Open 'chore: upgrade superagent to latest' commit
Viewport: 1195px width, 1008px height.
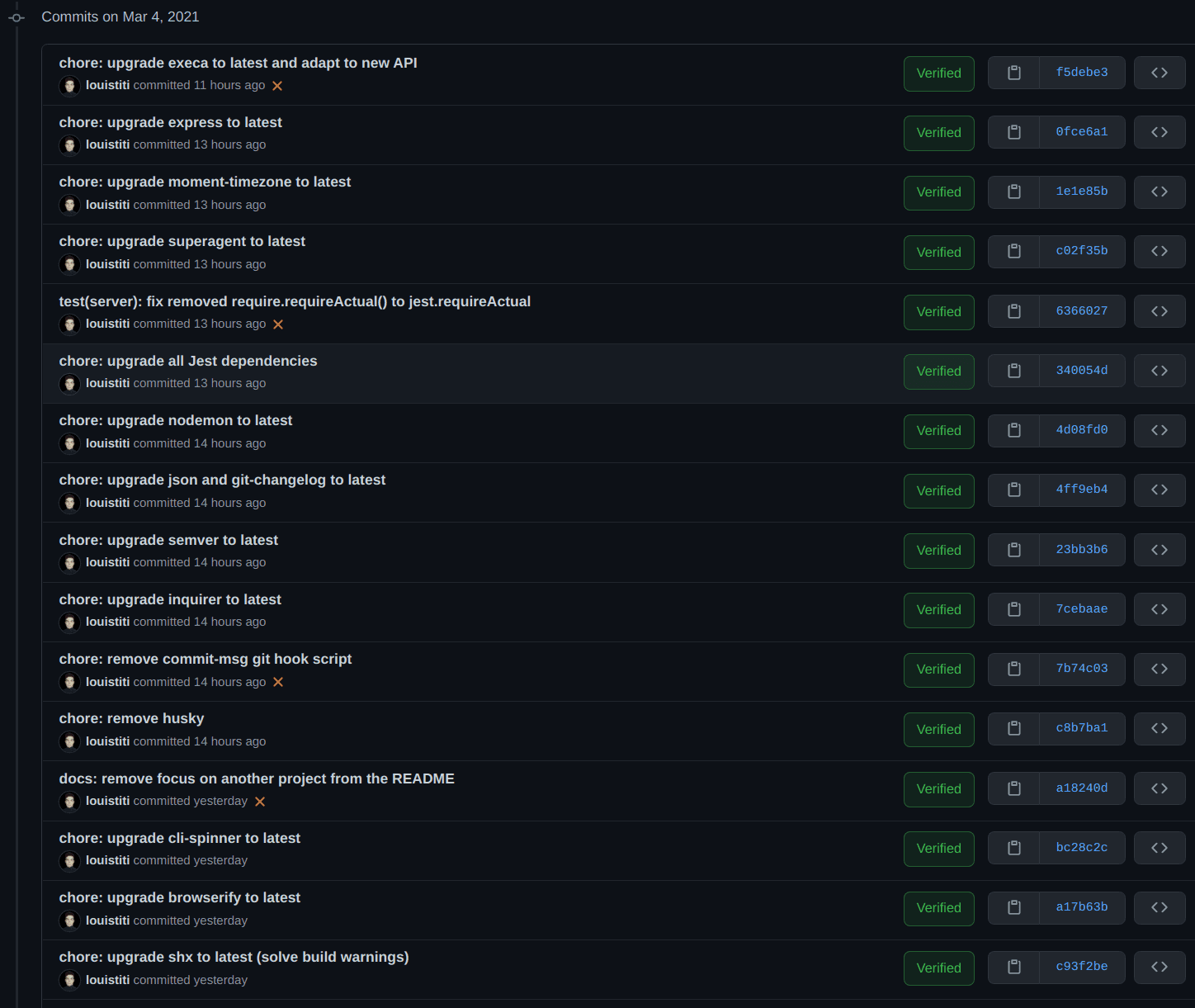(x=182, y=241)
